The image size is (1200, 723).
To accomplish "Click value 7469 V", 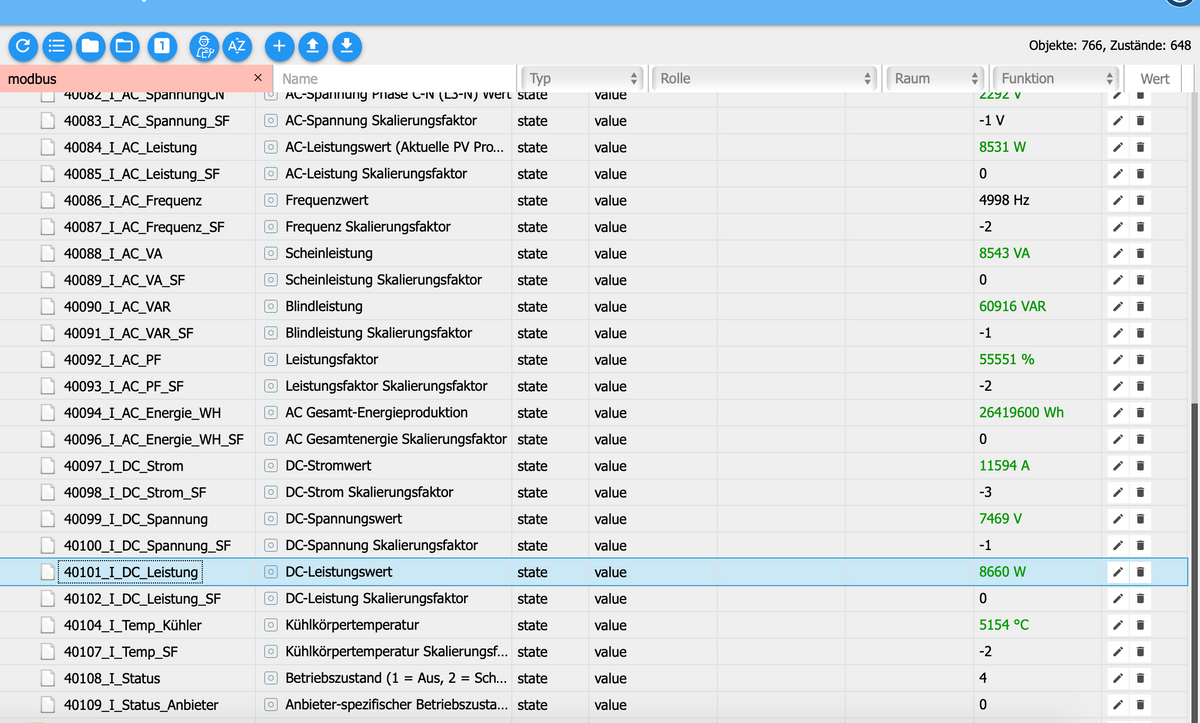I will (x=1000, y=519).
